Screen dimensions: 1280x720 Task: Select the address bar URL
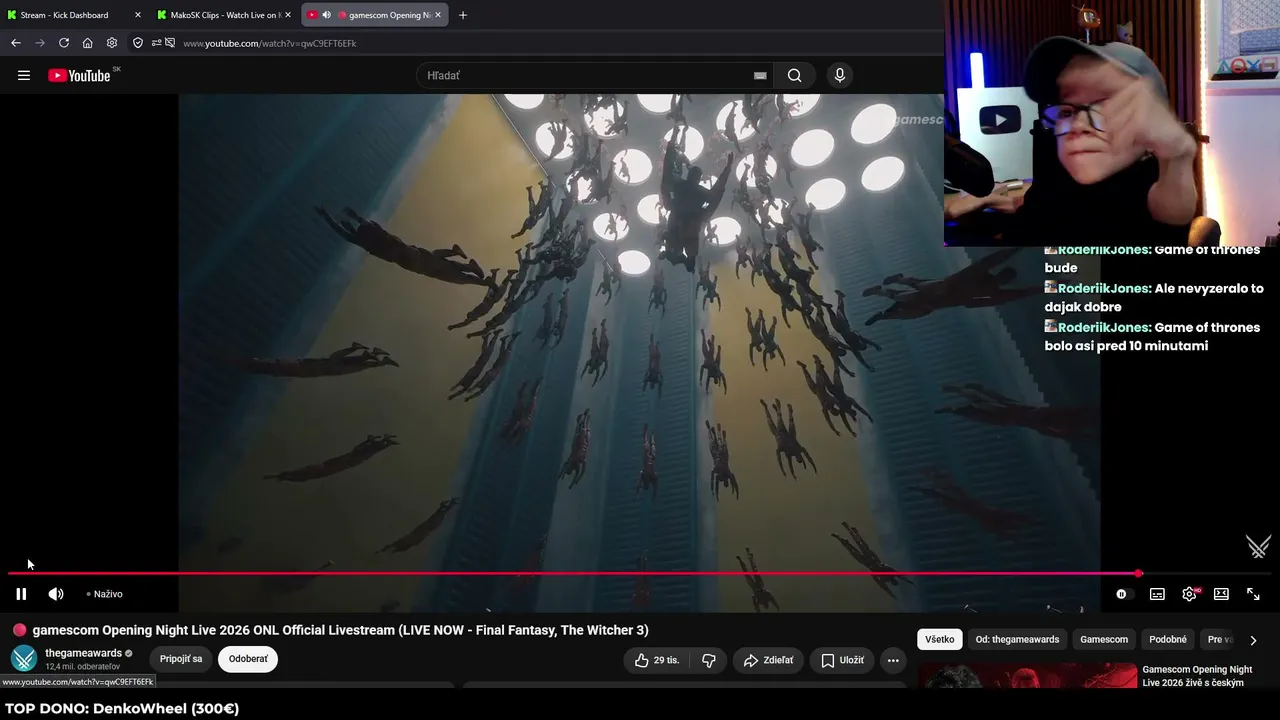[270, 43]
